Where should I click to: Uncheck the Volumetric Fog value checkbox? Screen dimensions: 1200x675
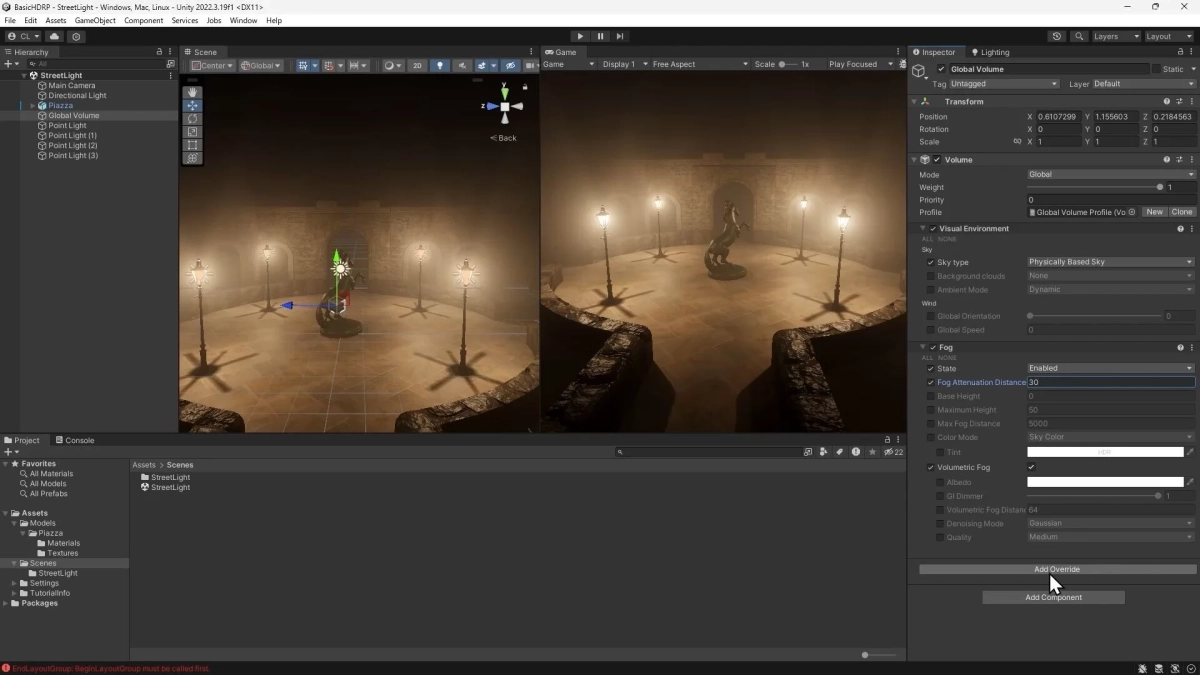coord(1031,467)
